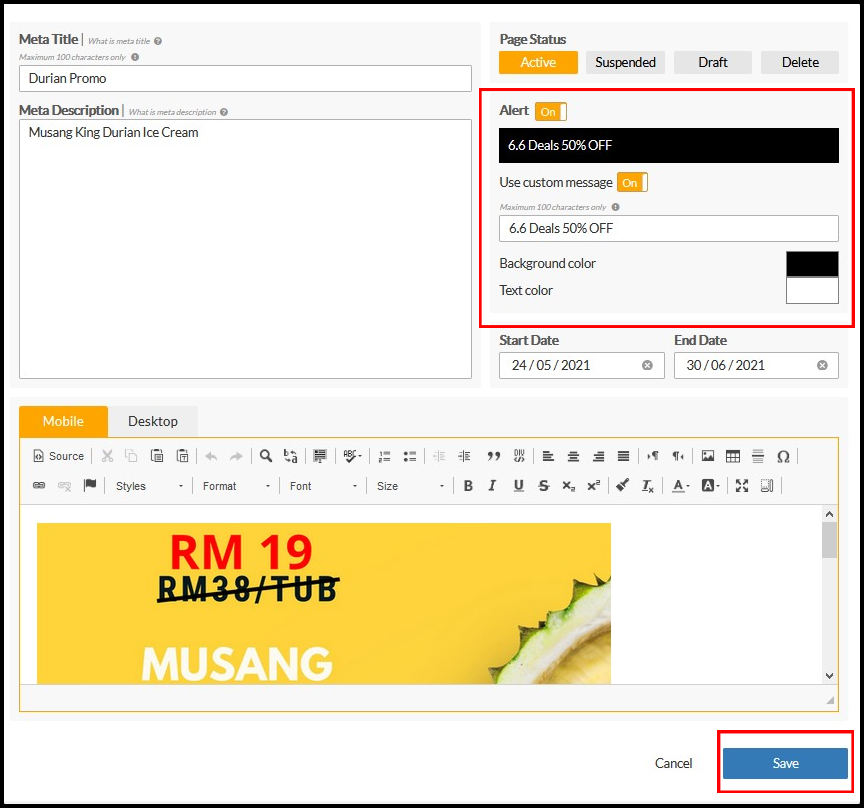Open the Styles dropdown
Screen dimensions: 864x808
point(149,486)
